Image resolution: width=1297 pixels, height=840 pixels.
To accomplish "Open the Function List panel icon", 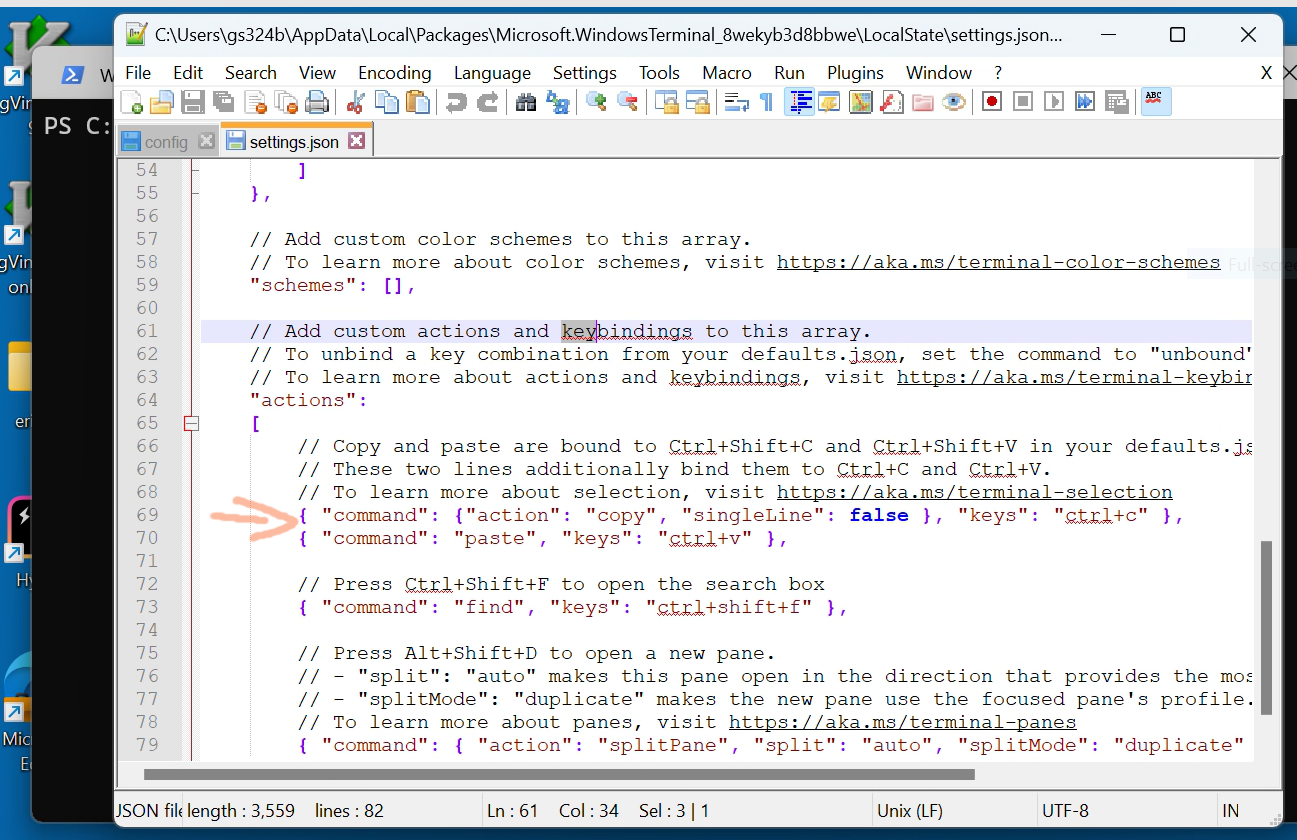I will [x=891, y=102].
